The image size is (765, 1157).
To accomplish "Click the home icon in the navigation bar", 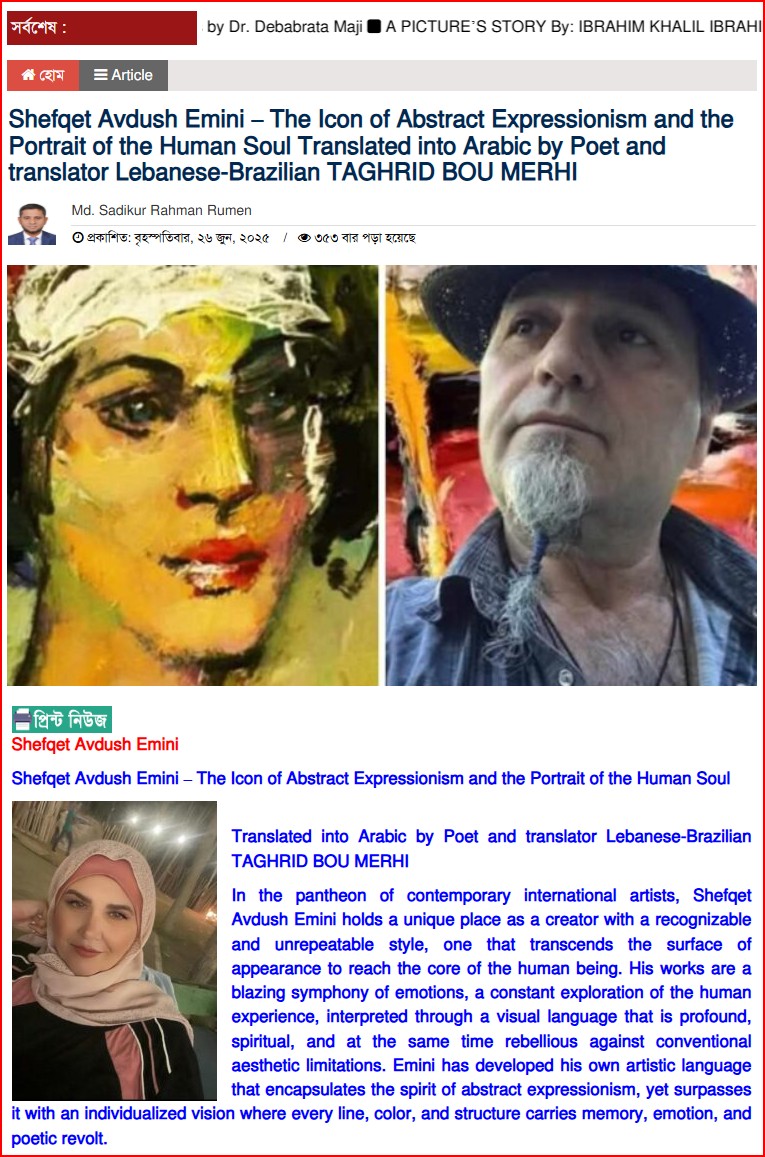I will point(28,75).
